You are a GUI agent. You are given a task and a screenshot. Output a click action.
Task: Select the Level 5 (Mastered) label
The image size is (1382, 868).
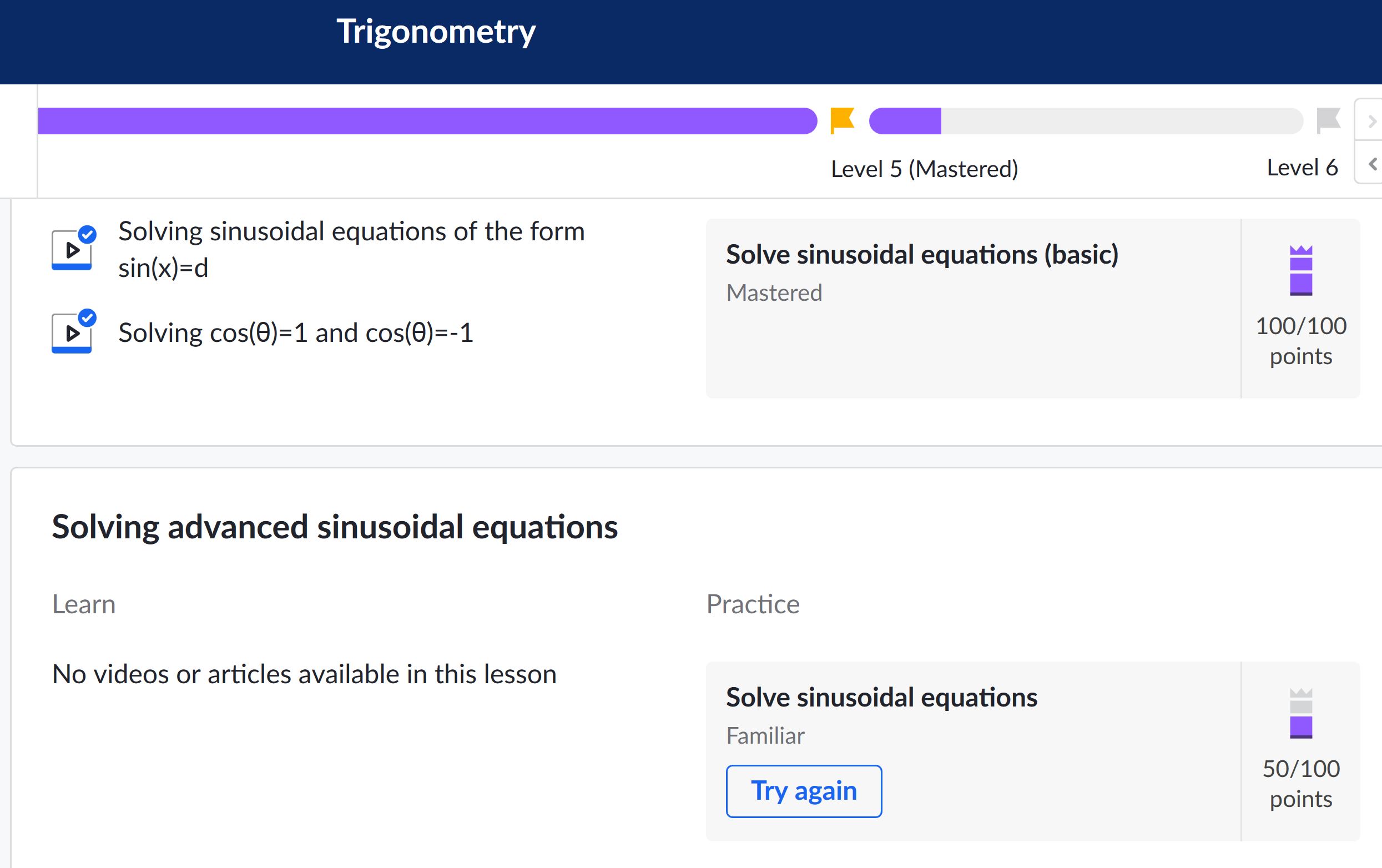(925, 169)
